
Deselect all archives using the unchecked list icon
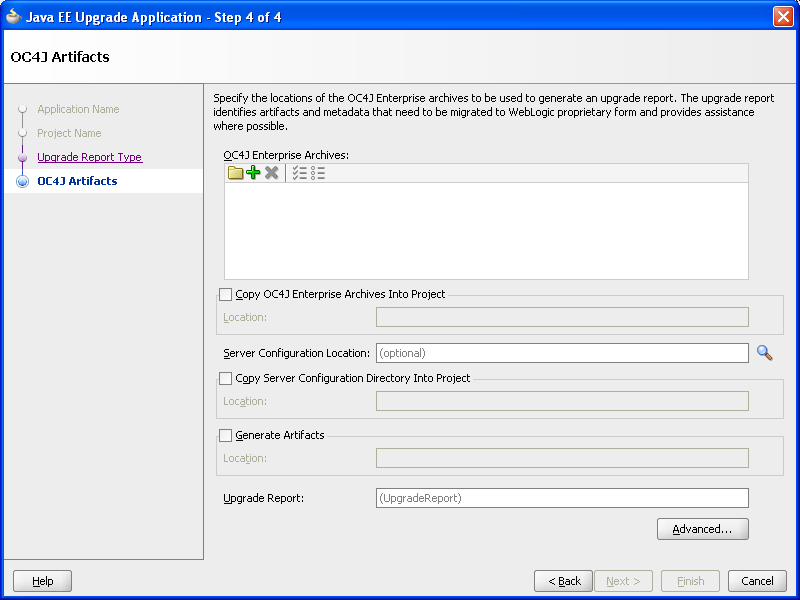(318, 173)
